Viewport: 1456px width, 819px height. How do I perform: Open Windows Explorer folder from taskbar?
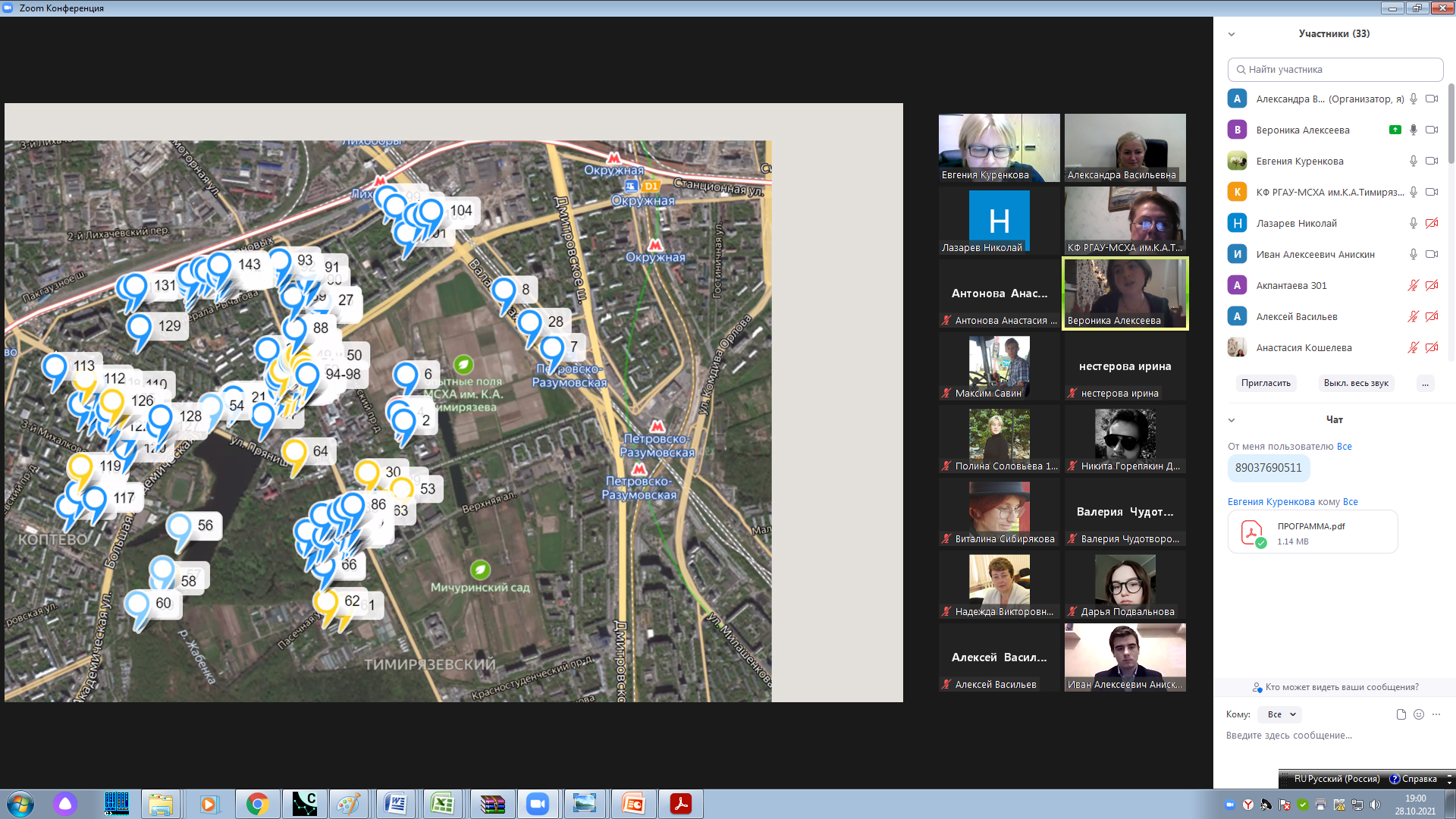pyautogui.click(x=161, y=804)
